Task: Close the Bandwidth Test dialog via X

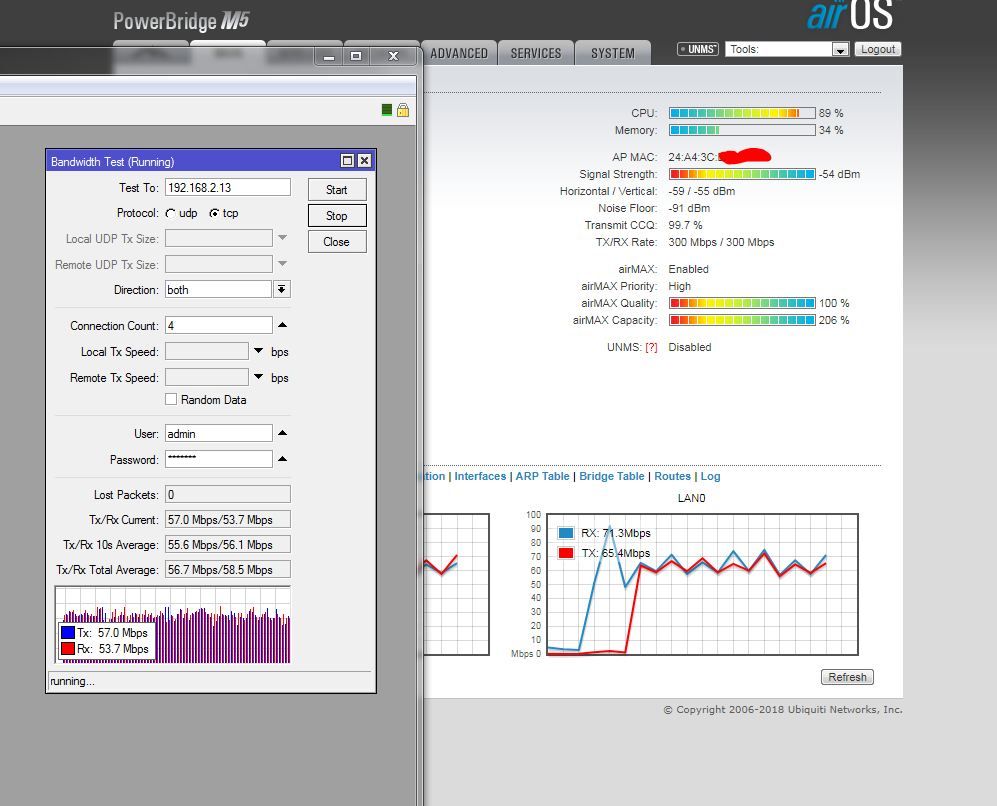Action: click(x=364, y=161)
